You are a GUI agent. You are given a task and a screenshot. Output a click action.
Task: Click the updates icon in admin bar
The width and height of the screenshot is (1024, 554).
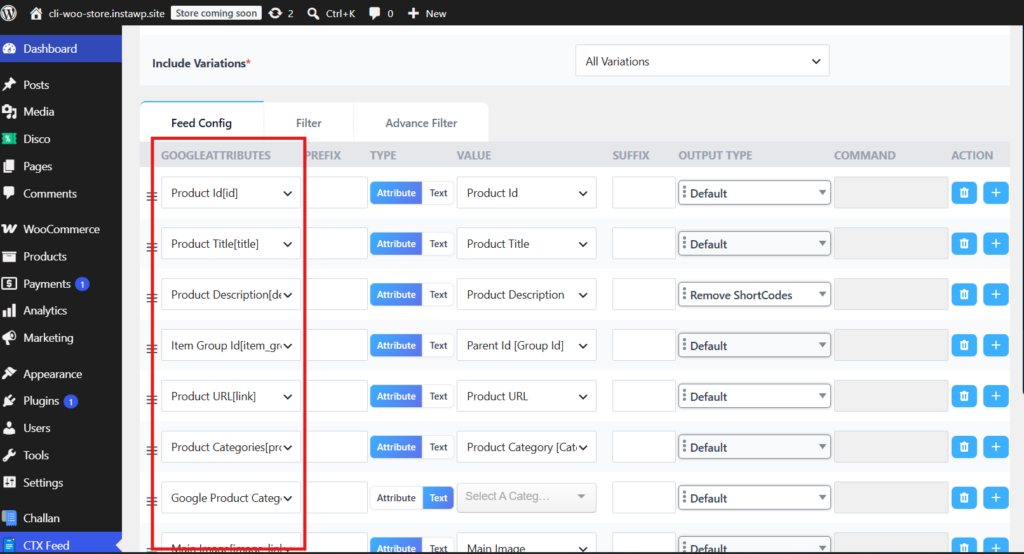pyautogui.click(x=281, y=13)
